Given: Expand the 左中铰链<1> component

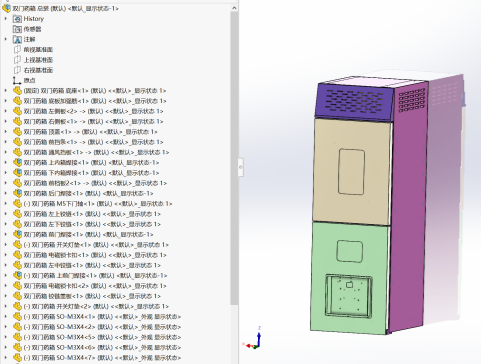Looking at the screenshot, I should [x=5, y=265].
